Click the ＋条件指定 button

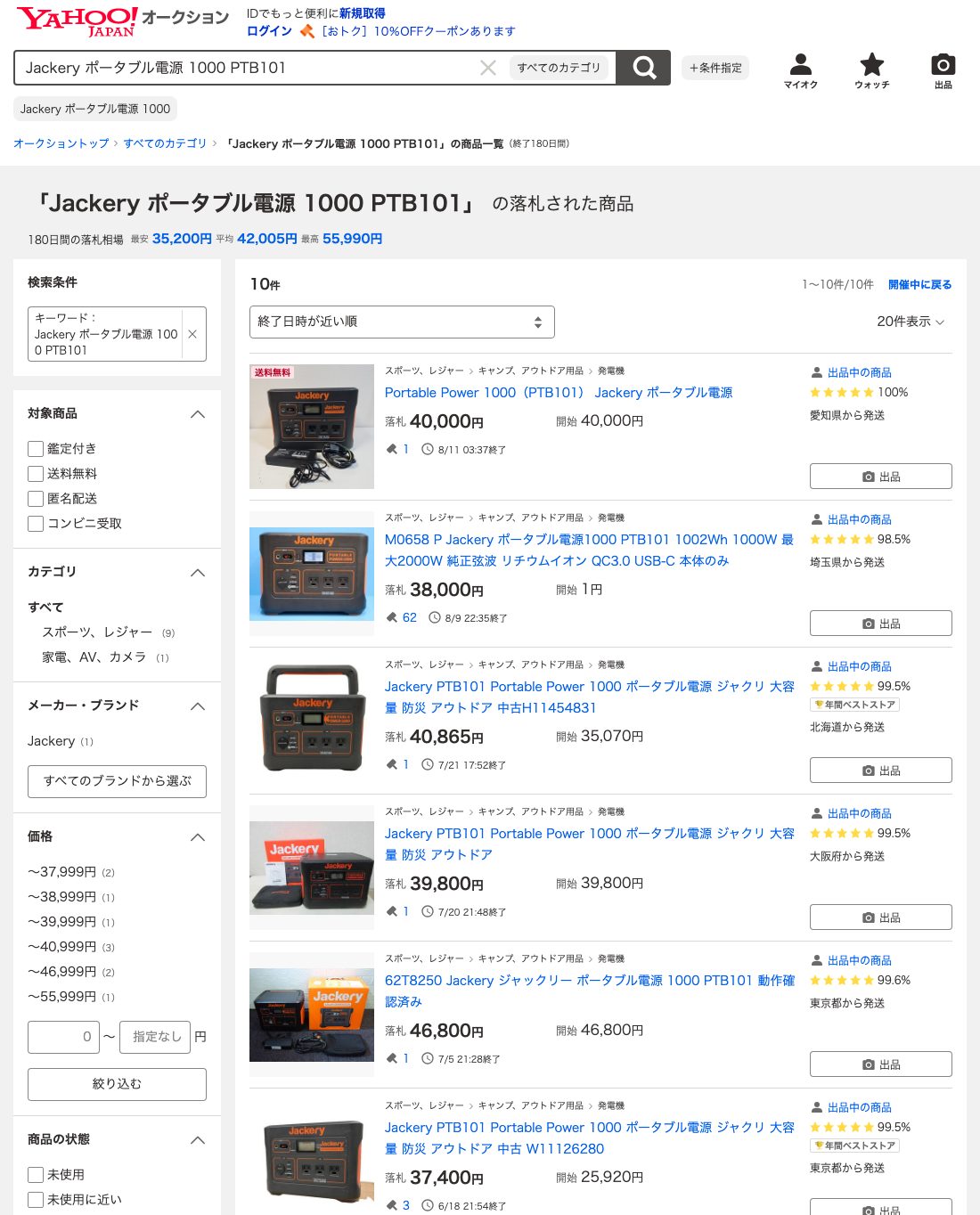pyautogui.click(x=715, y=68)
